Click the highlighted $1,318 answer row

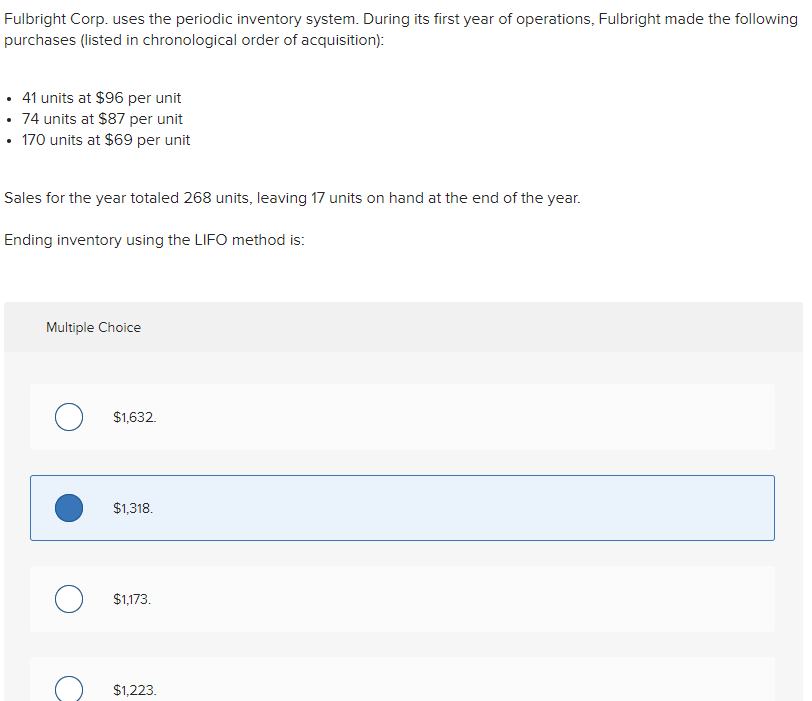(x=400, y=508)
